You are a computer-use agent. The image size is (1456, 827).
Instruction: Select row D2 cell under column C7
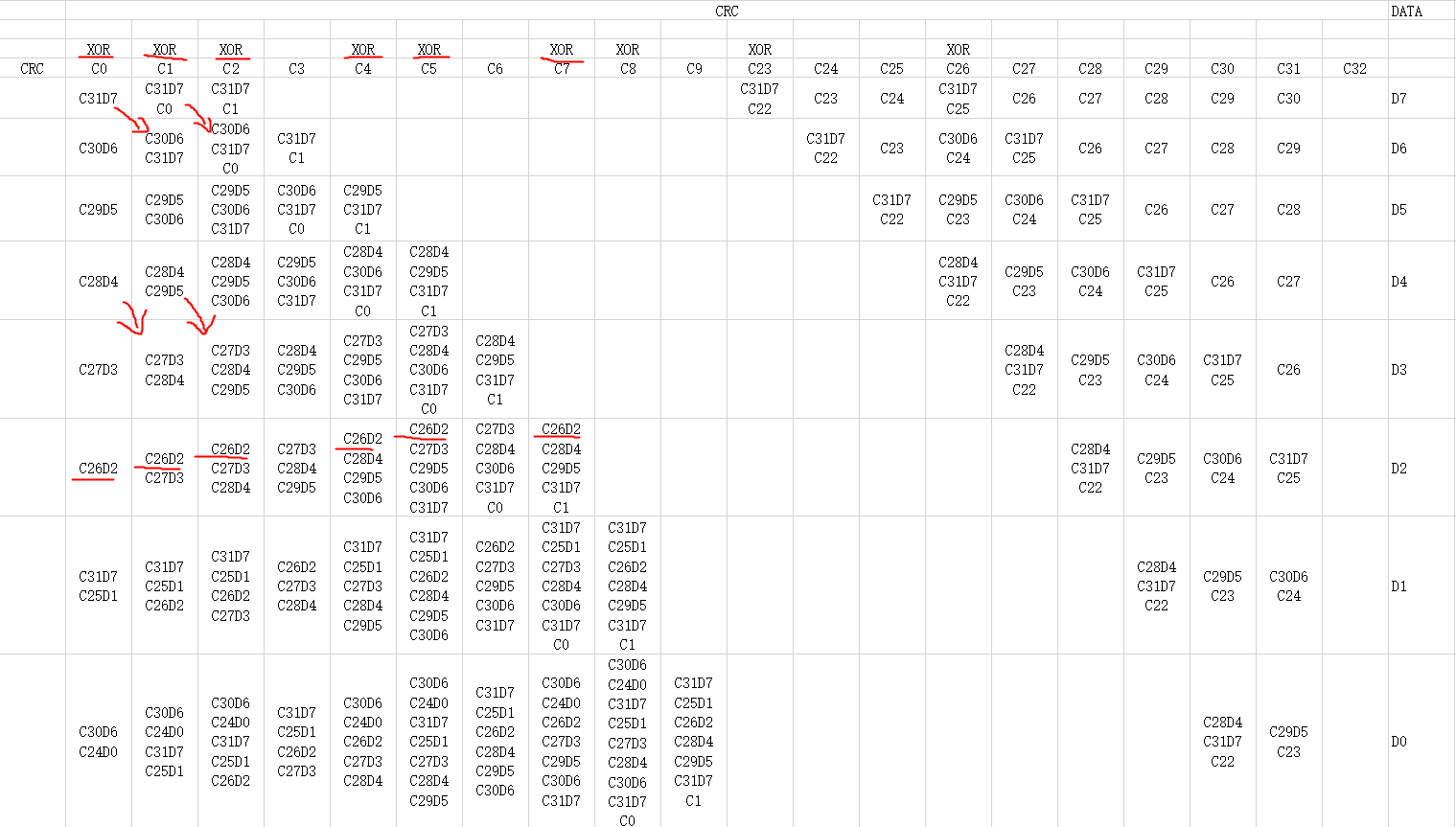[x=562, y=468]
